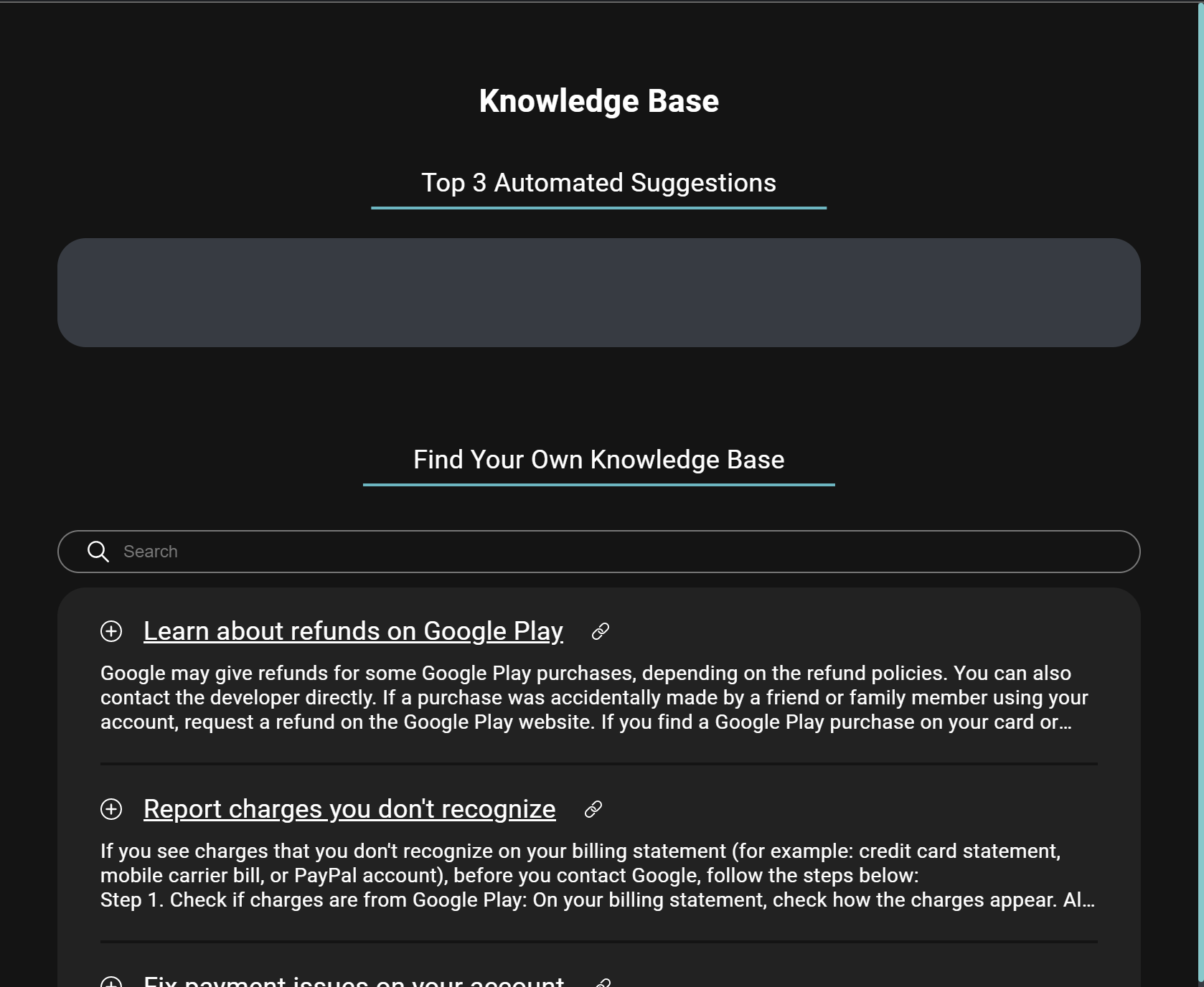
Task: Select the Find Your Own Knowledge Base heading
Action: pos(598,460)
